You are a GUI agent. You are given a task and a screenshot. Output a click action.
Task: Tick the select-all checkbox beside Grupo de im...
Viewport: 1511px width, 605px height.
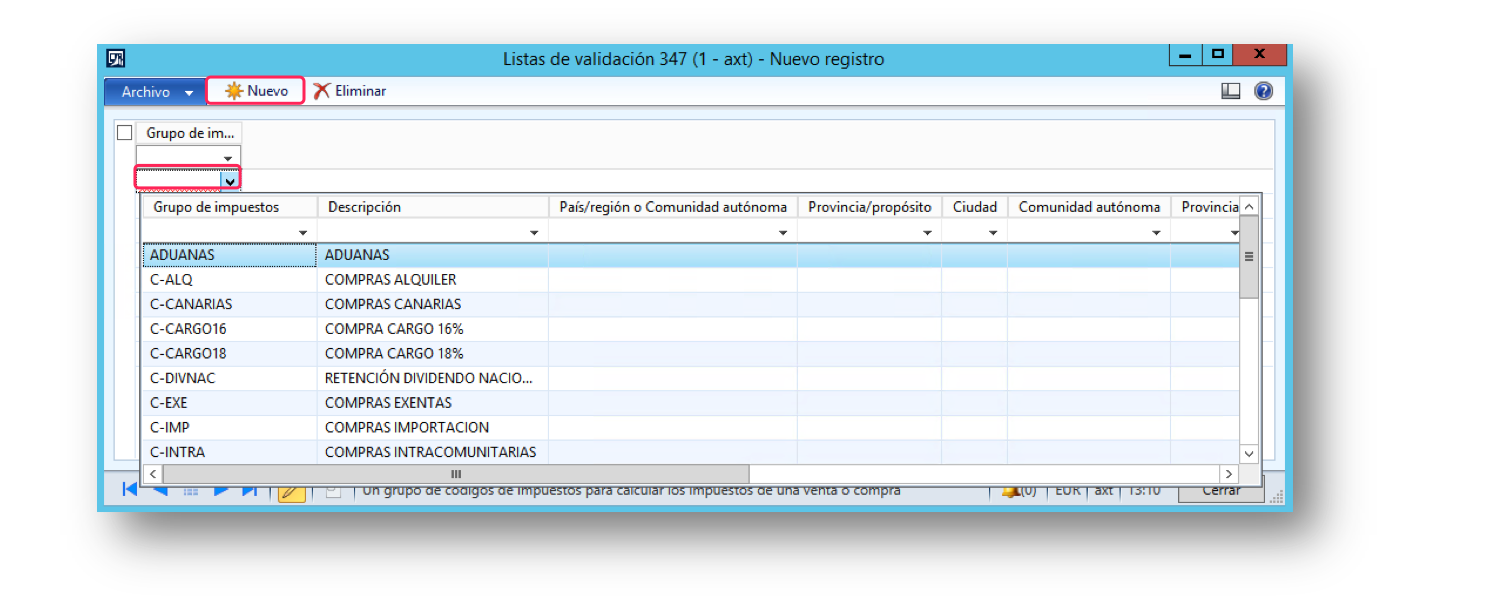click(125, 133)
